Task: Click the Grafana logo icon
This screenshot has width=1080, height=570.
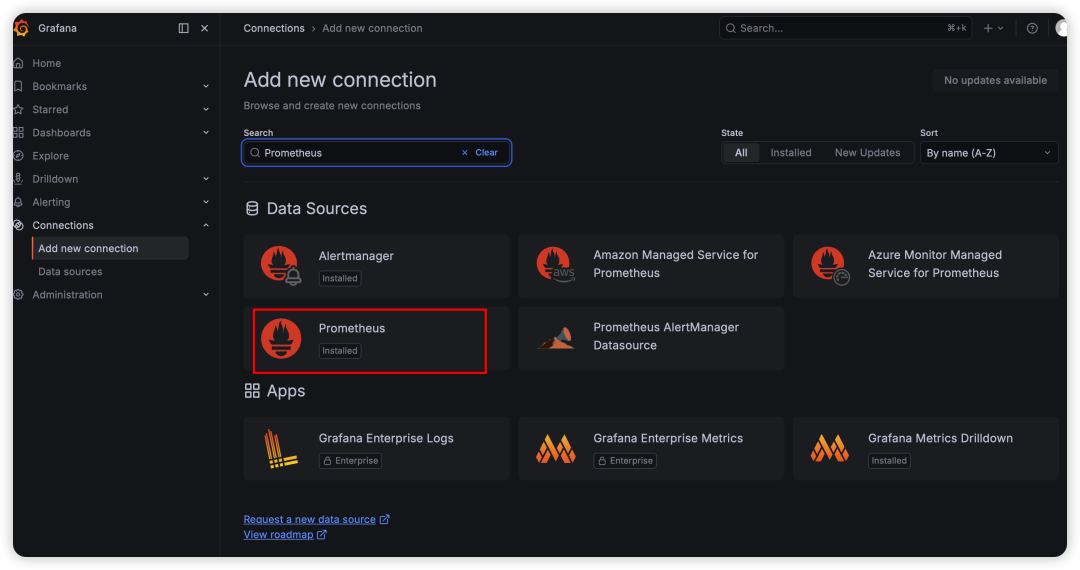Action: [21, 28]
